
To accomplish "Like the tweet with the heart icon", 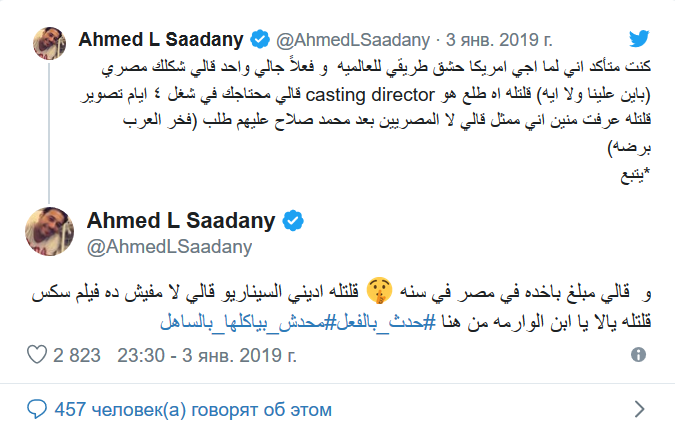I will (x=36, y=355).
